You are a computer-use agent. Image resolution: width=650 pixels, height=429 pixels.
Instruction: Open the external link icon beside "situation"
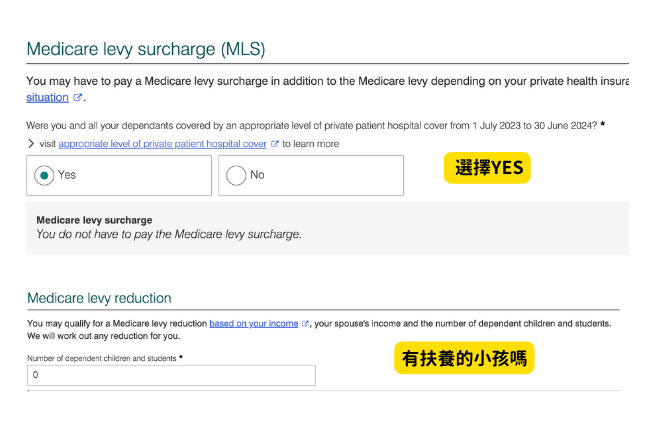pos(77,98)
